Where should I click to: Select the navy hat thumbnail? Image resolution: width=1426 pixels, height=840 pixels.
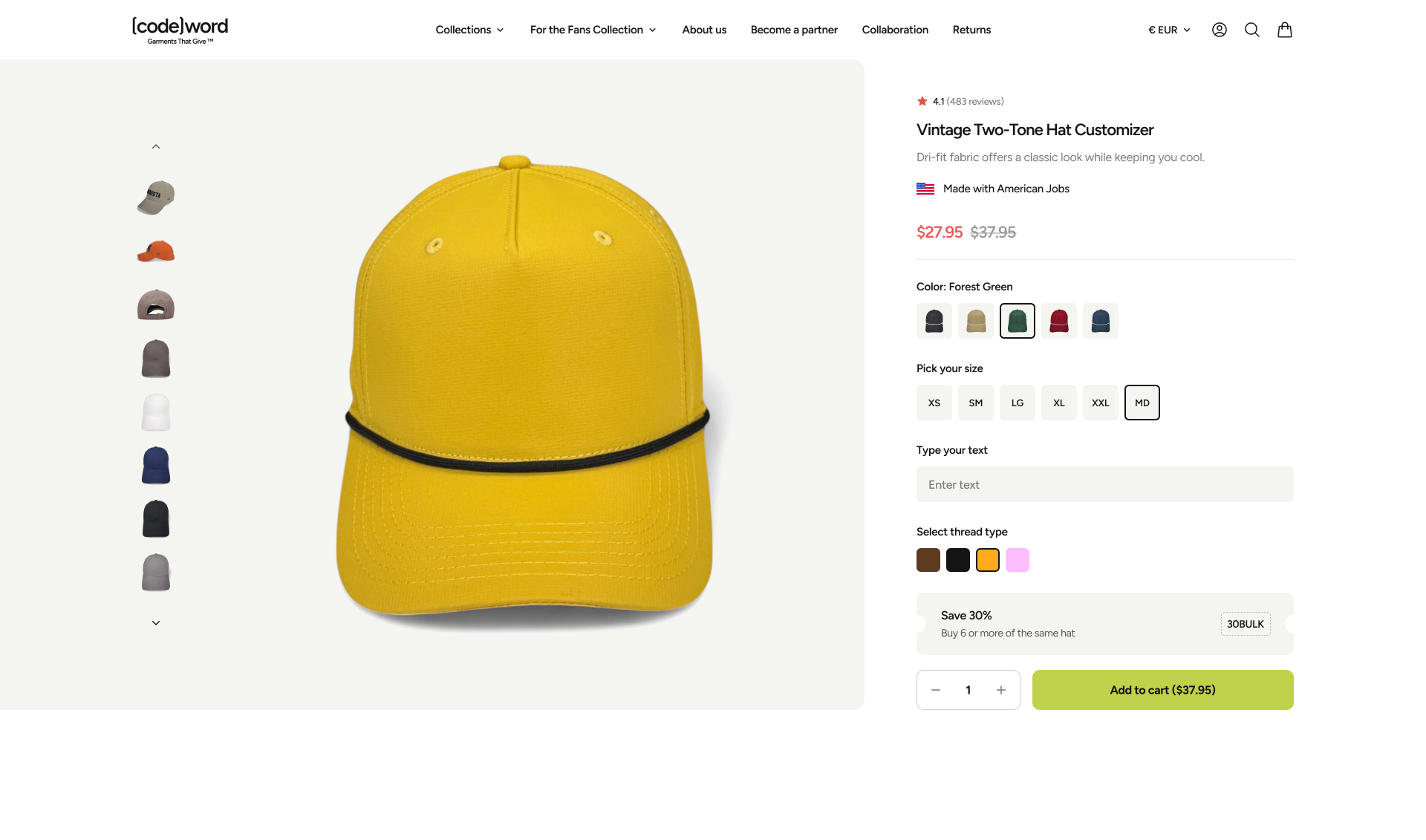click(155, 465)
